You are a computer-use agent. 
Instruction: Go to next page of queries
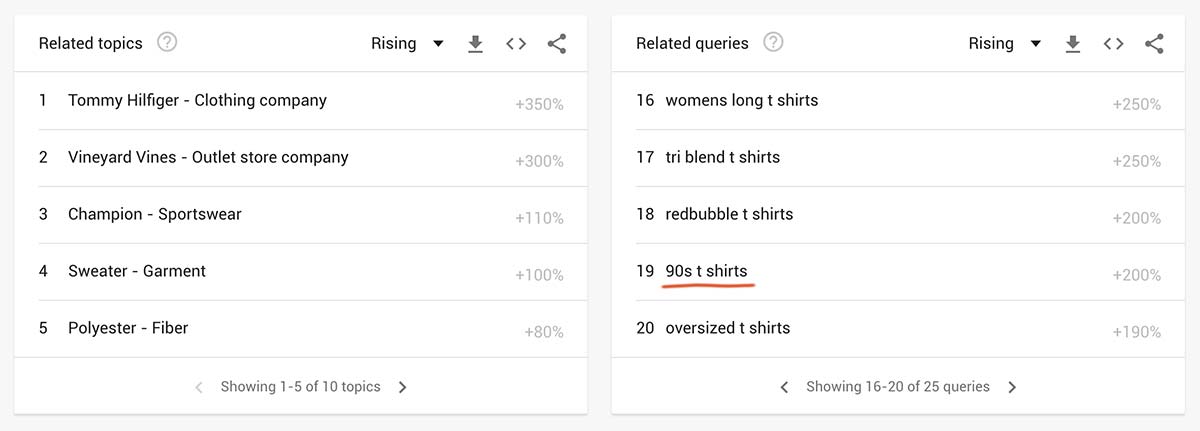(x=1012, y=387)
